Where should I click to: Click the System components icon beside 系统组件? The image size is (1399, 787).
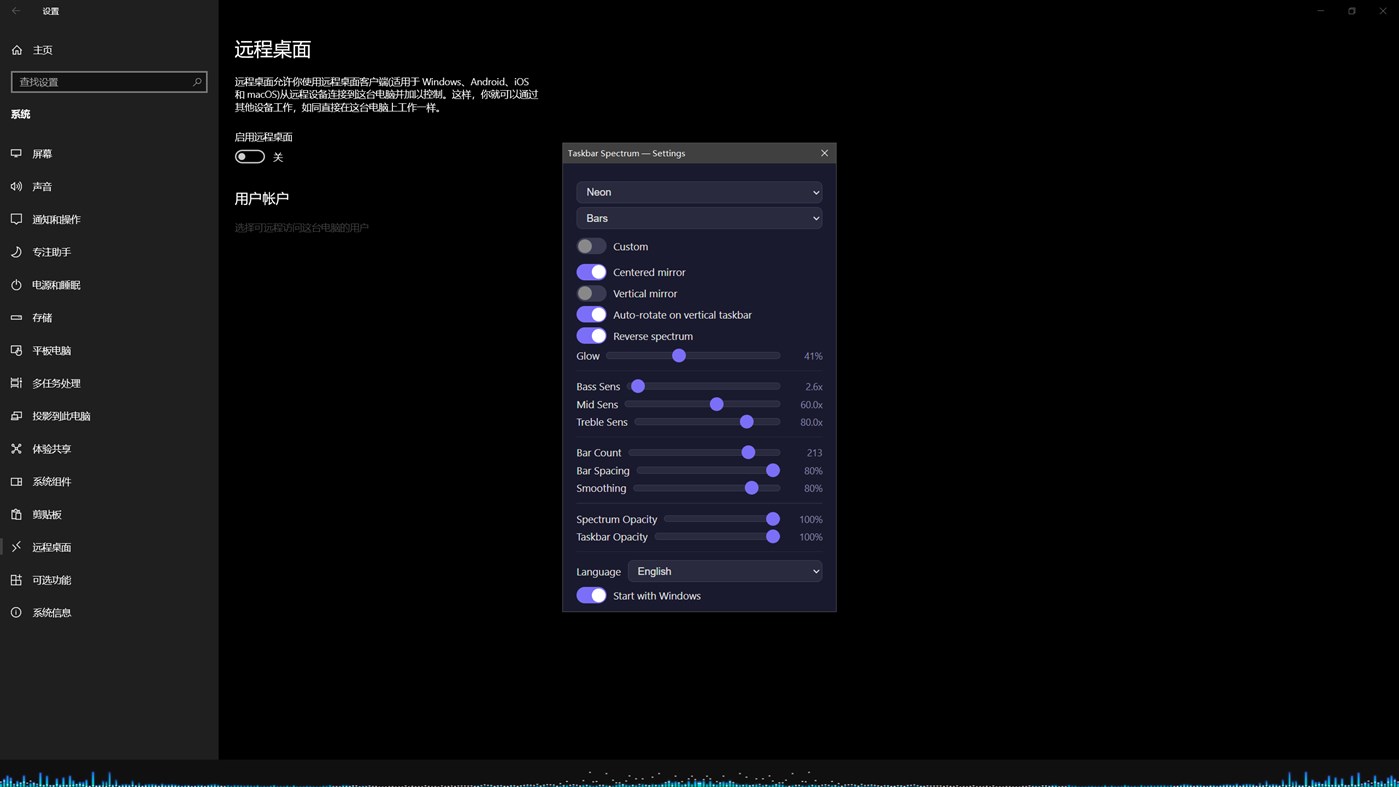pyautogui.click(x=16, y=482)
